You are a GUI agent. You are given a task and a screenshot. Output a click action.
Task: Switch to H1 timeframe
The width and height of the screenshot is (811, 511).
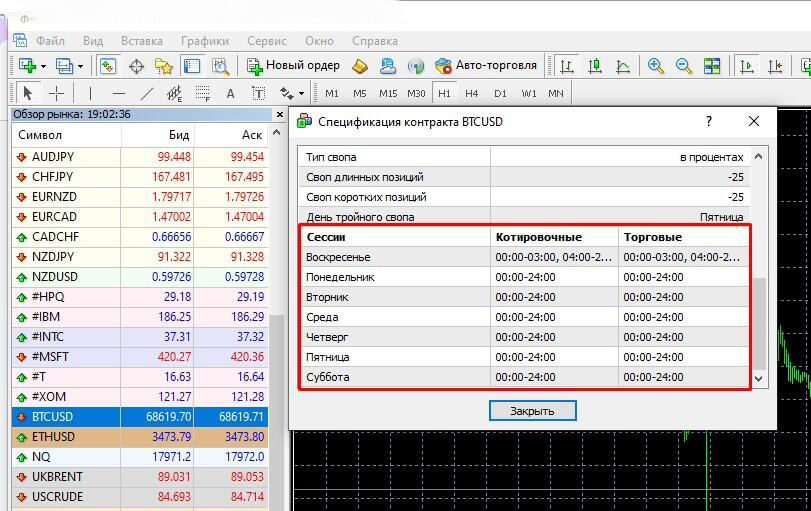pos(444,94)
